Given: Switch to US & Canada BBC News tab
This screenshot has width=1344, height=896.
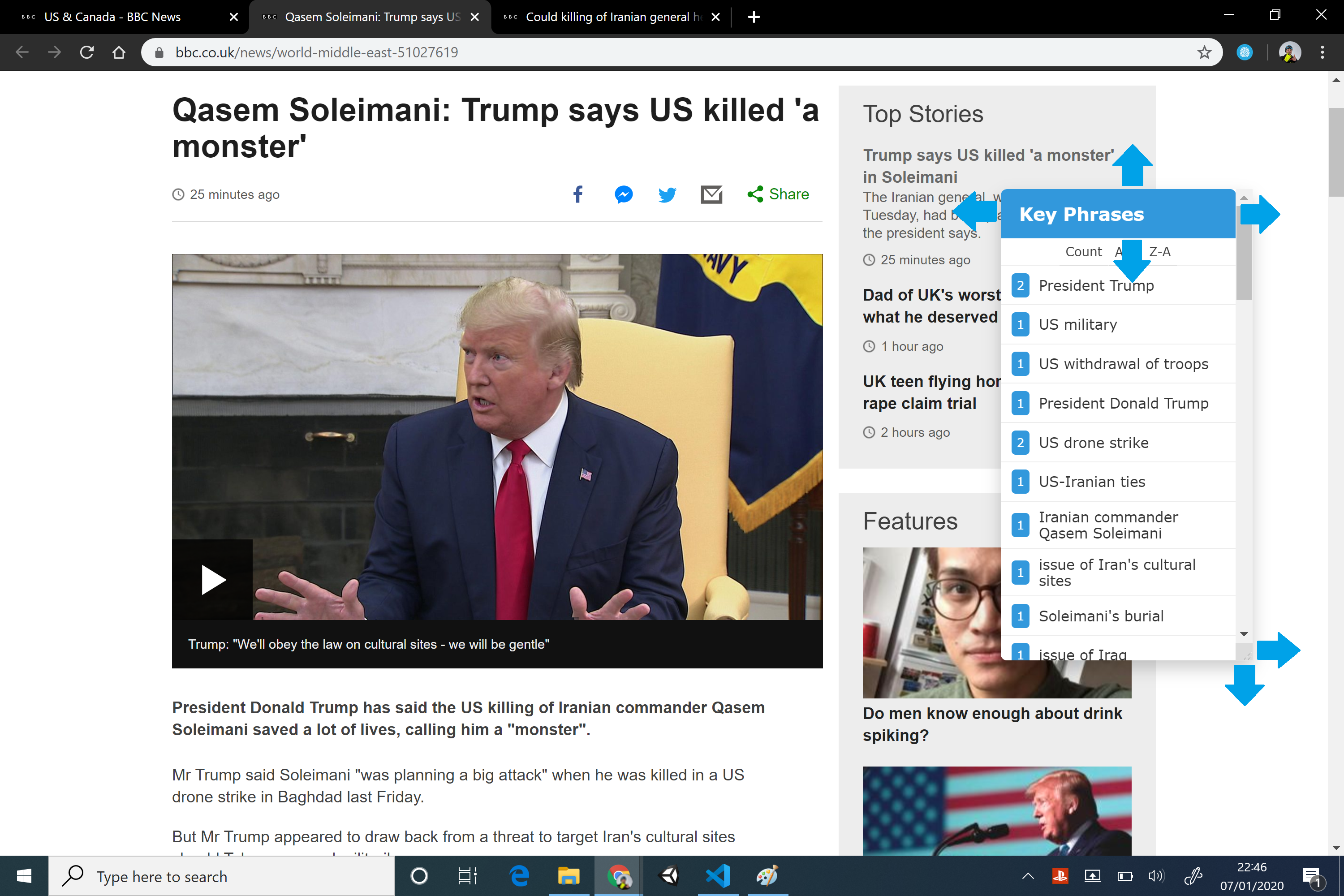Looking at the screenshot, I should pos(112,17).
